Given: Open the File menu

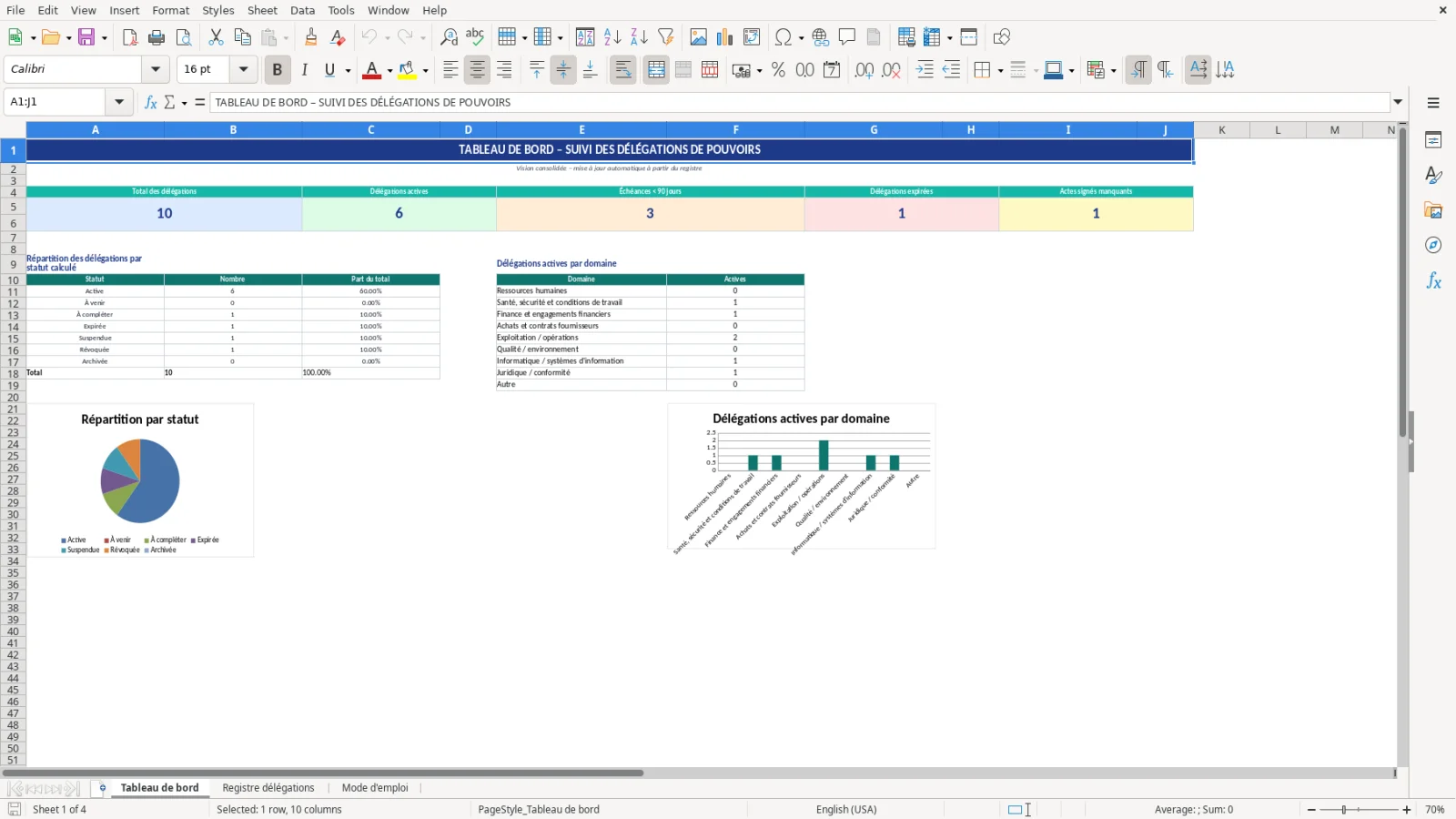Looking at the screenshot, I should 15,10.
